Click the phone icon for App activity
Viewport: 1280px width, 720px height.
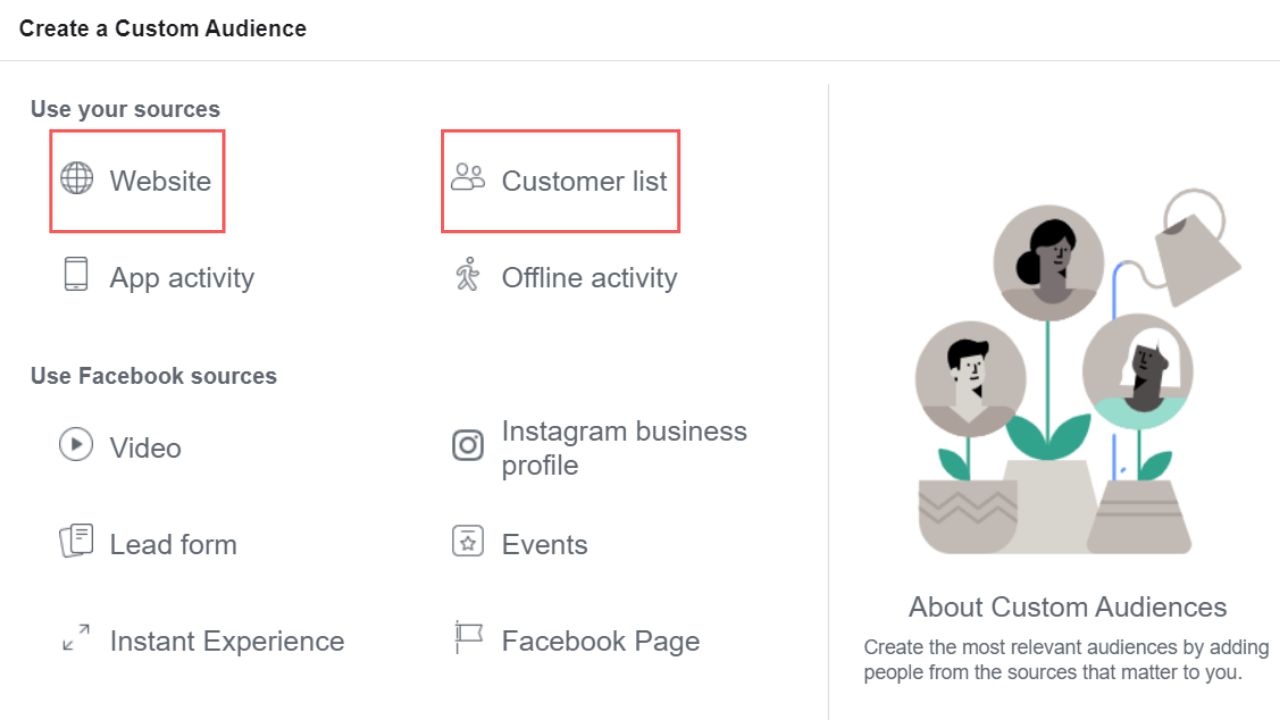pyautogui.click(x=76, y=275)
